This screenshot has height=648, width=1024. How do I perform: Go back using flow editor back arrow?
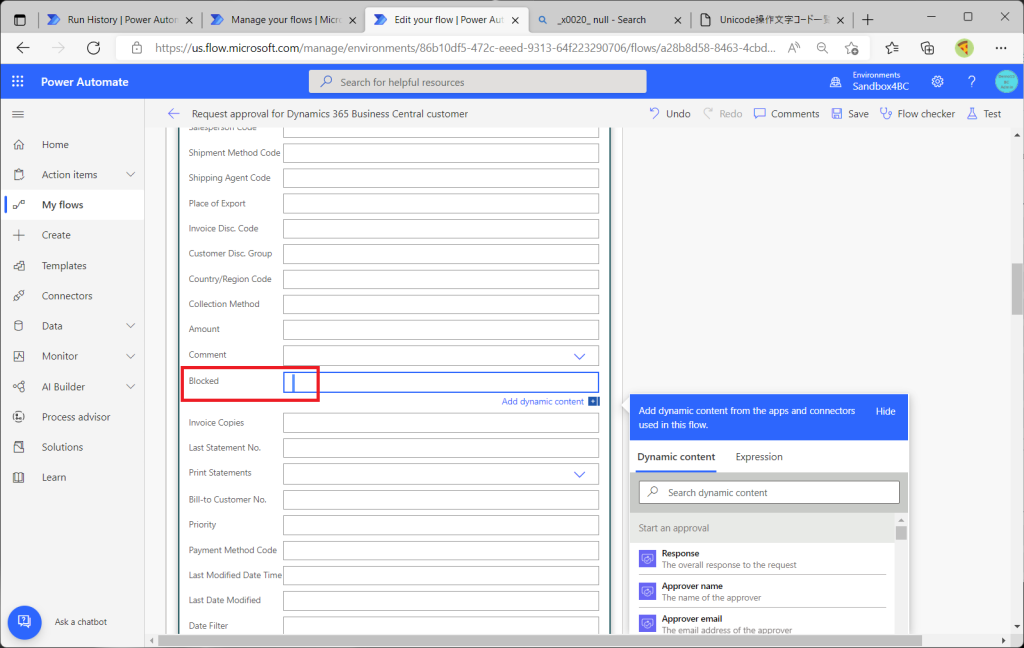(173, 114)
